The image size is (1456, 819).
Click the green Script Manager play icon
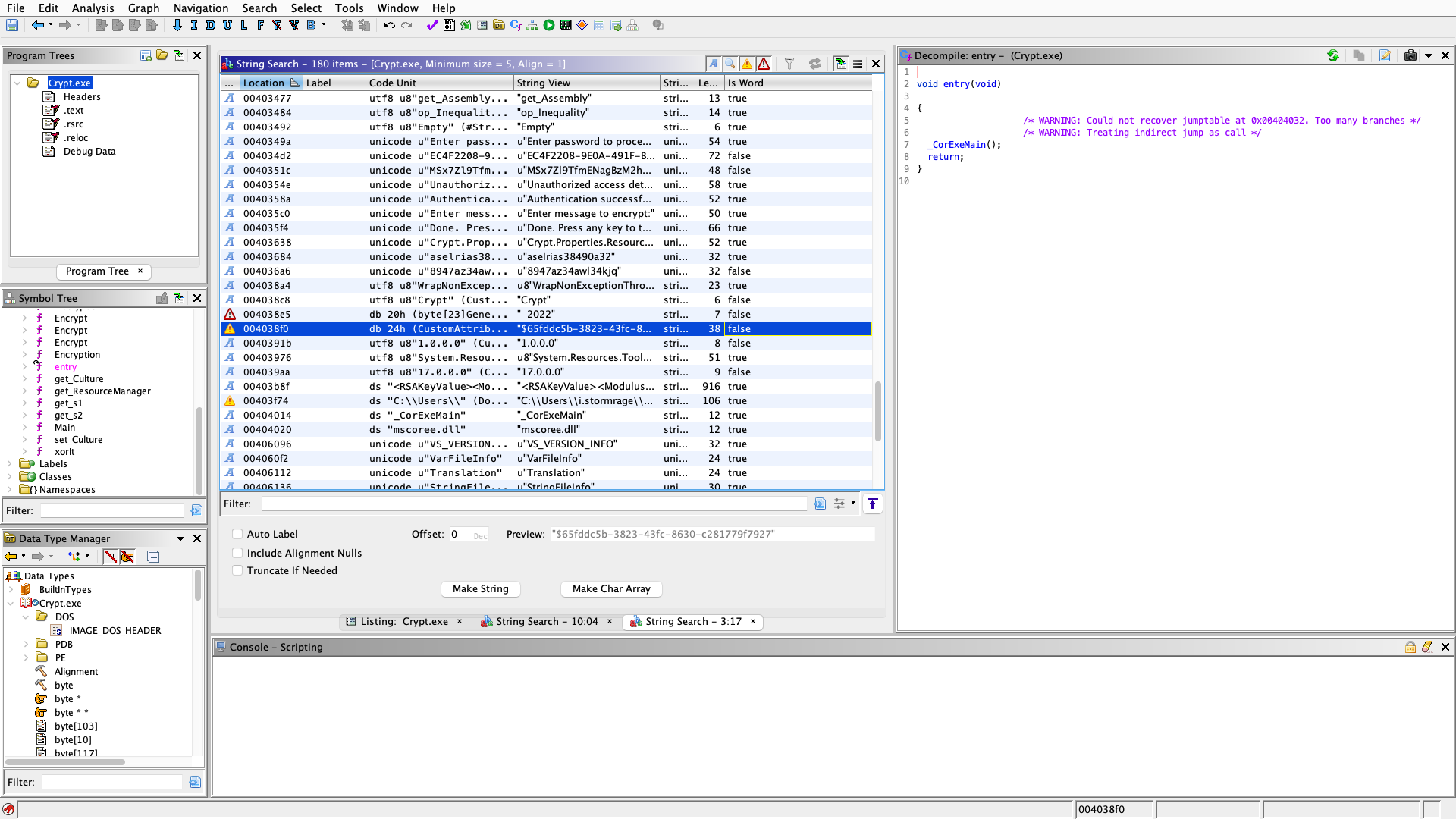[549, 25]
